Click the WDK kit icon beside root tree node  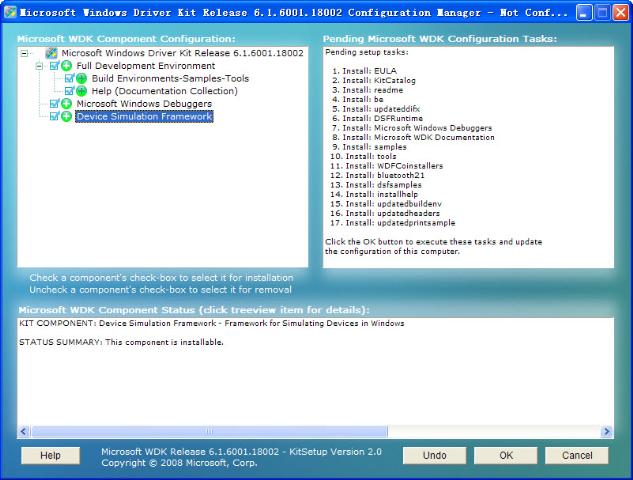51,53
